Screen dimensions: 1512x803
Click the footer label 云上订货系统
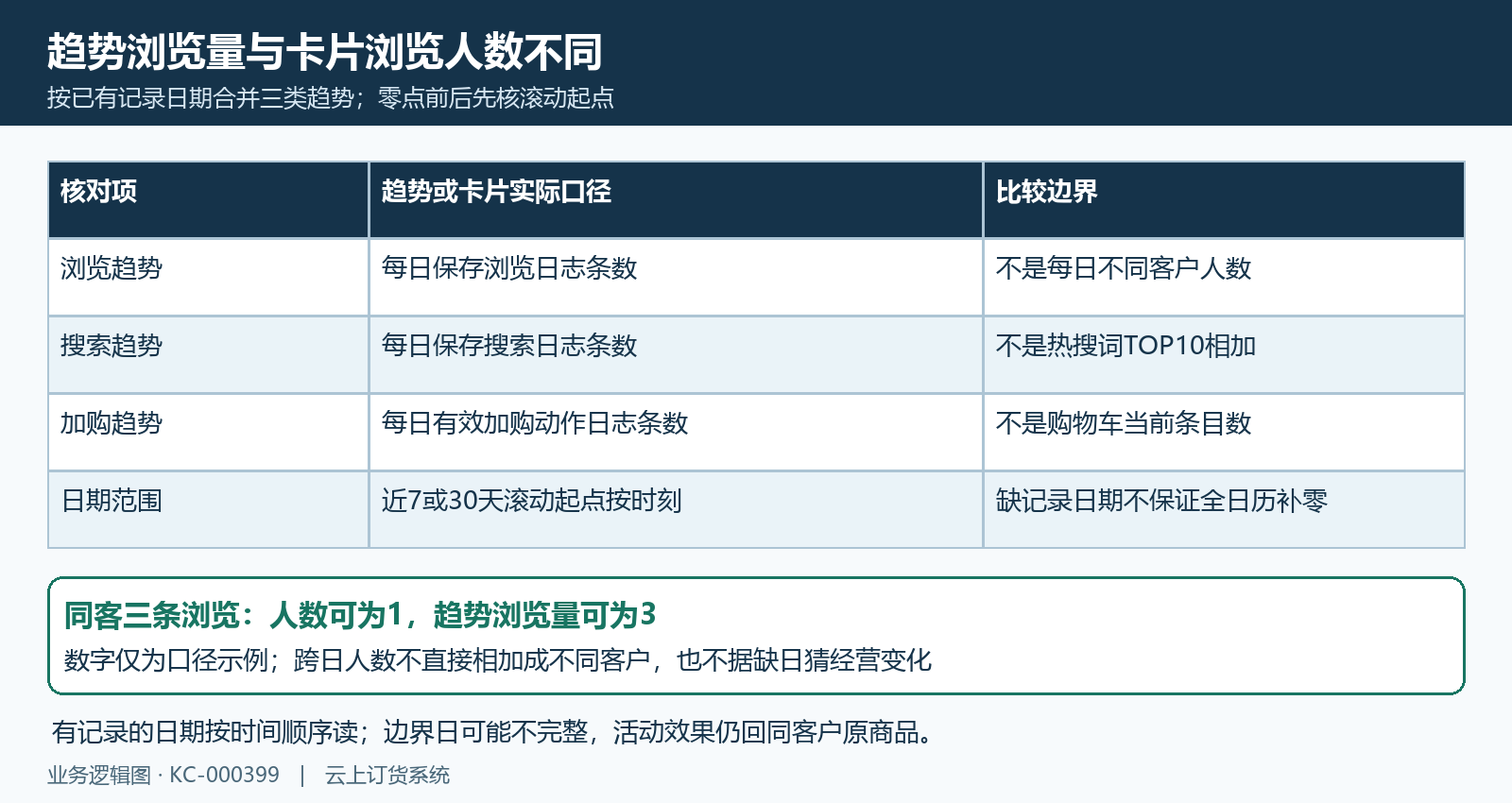[387, 776]
